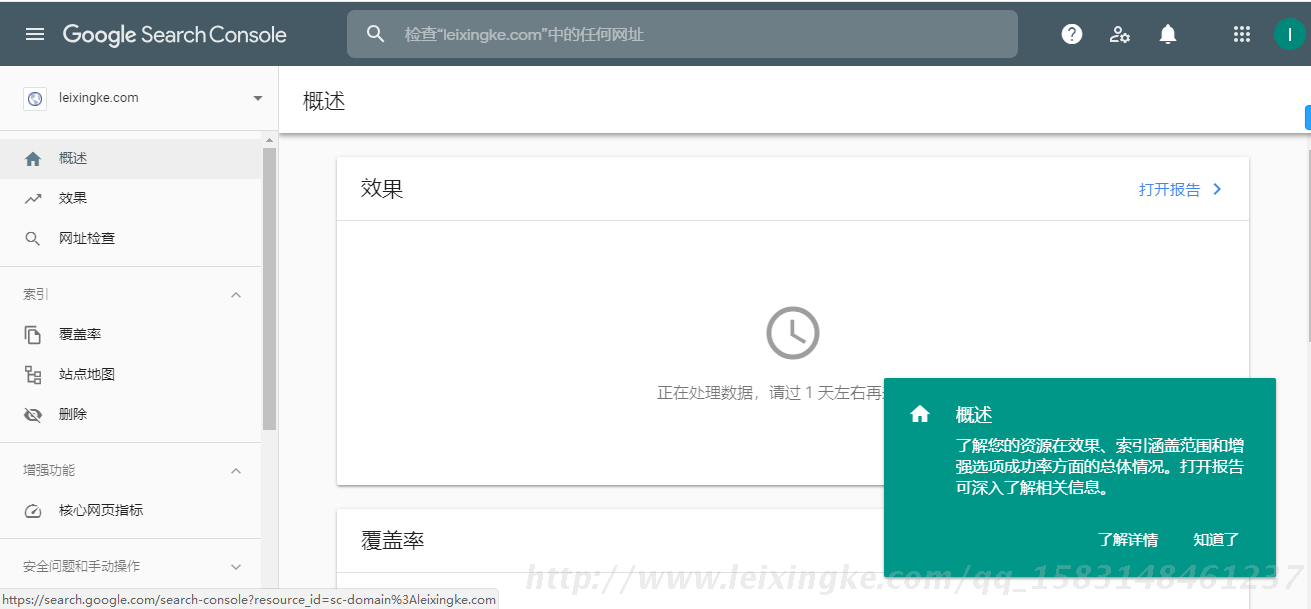The width and height of the screenshot is (1311, 609).
Task: Click the sitemap icon beside 站点地图
Action: 33,375
